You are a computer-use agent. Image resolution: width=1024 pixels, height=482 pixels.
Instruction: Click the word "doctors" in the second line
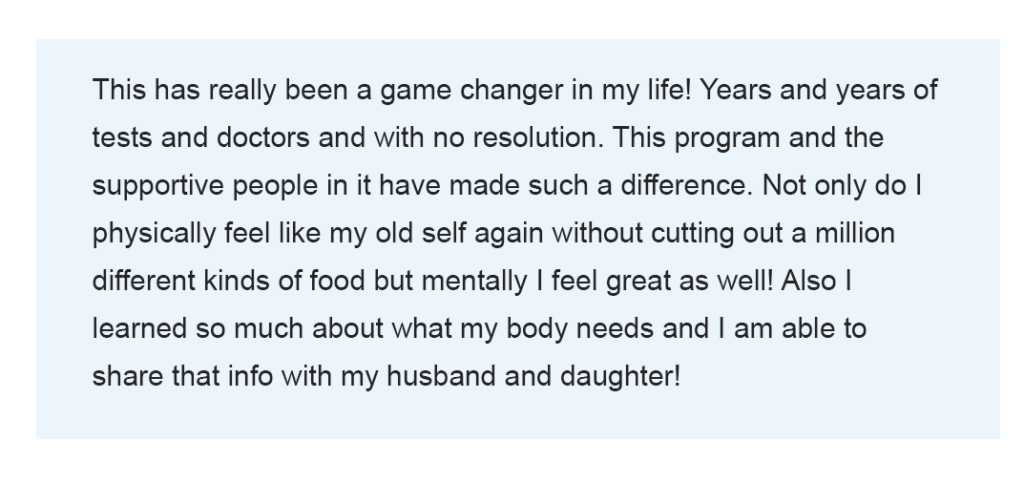263,138
